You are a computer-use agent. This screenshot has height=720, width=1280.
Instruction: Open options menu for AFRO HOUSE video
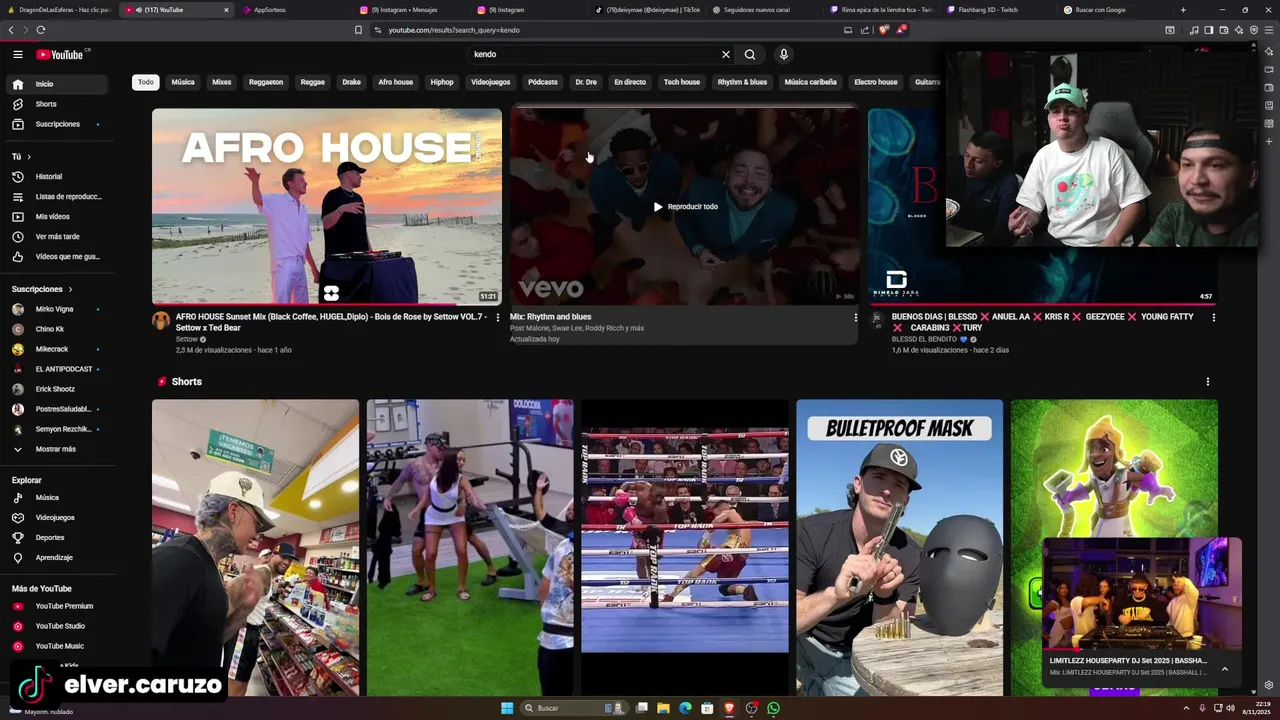(497, 317)
